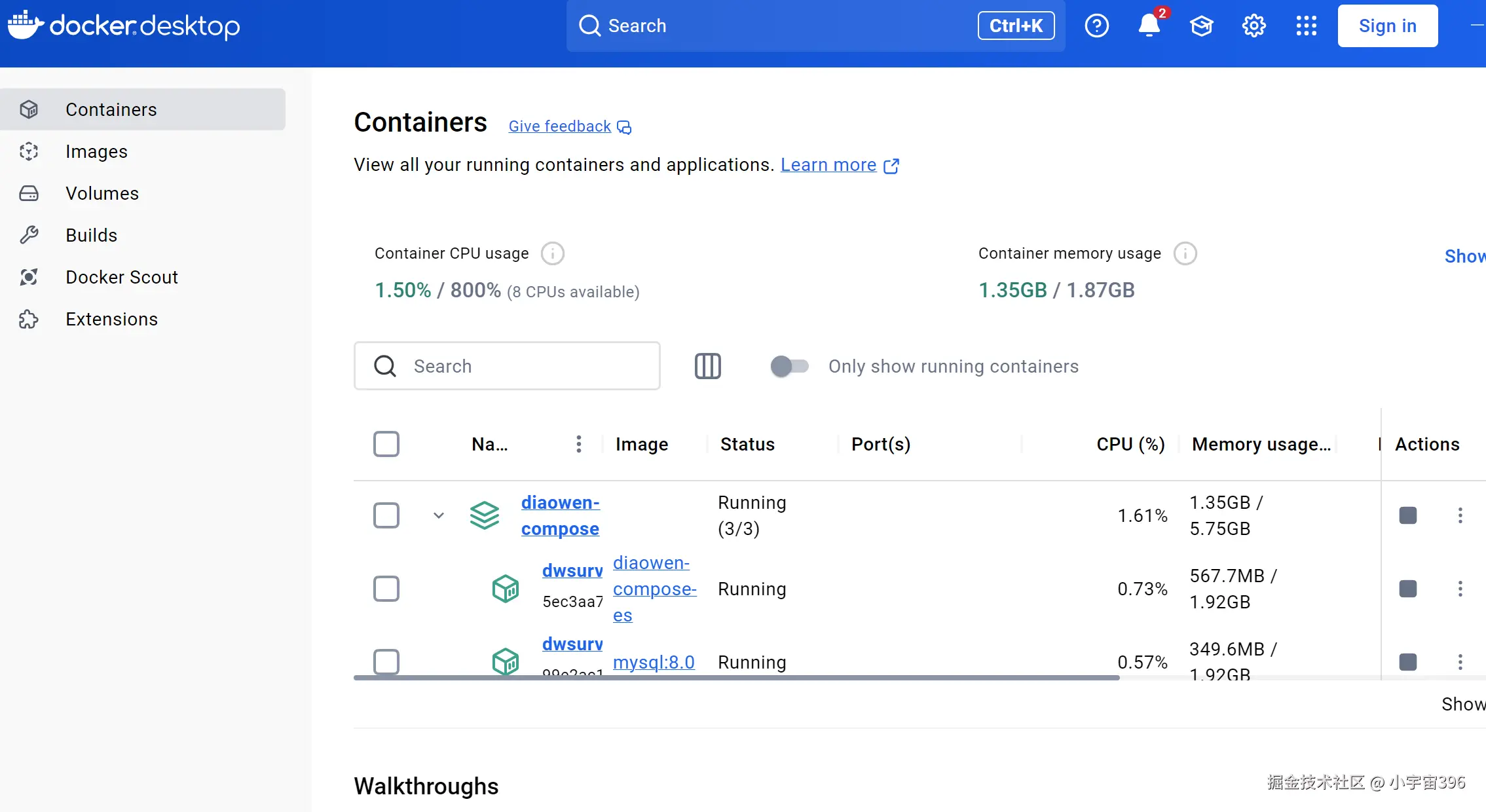Open more actions menu for diaowen-compose

(1460, 515)
